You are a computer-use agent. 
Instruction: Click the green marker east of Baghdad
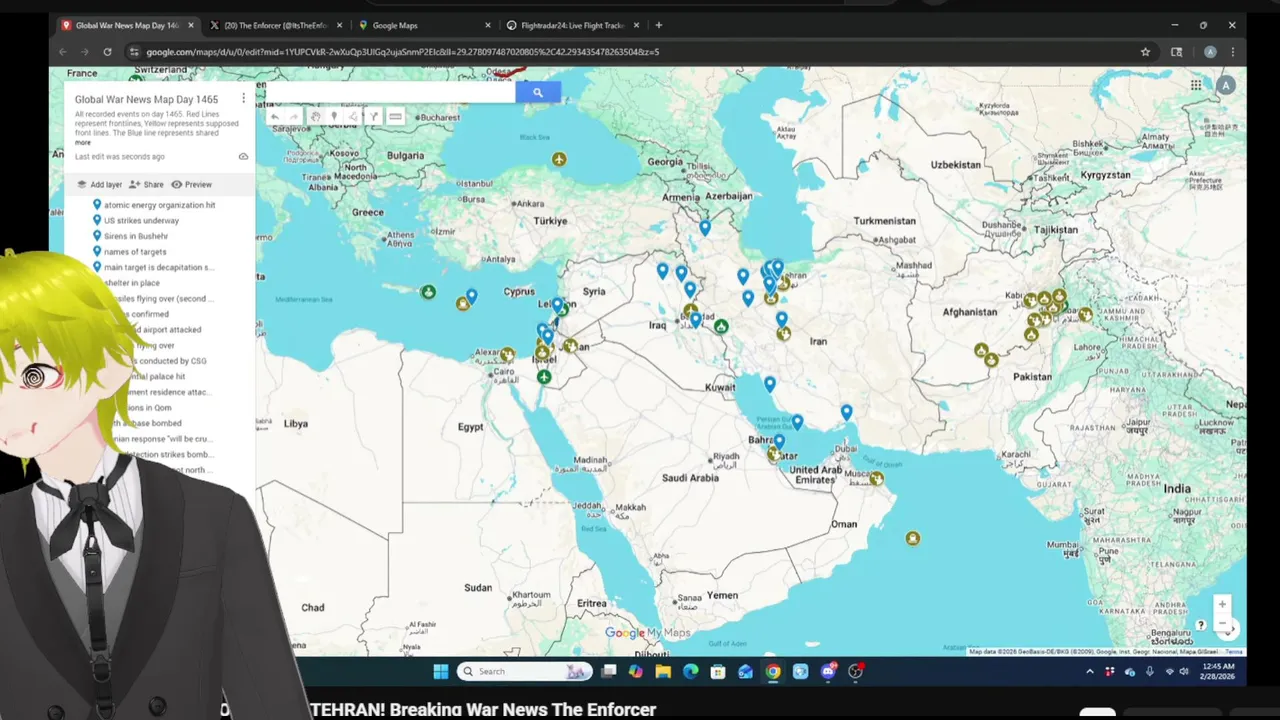721,326
